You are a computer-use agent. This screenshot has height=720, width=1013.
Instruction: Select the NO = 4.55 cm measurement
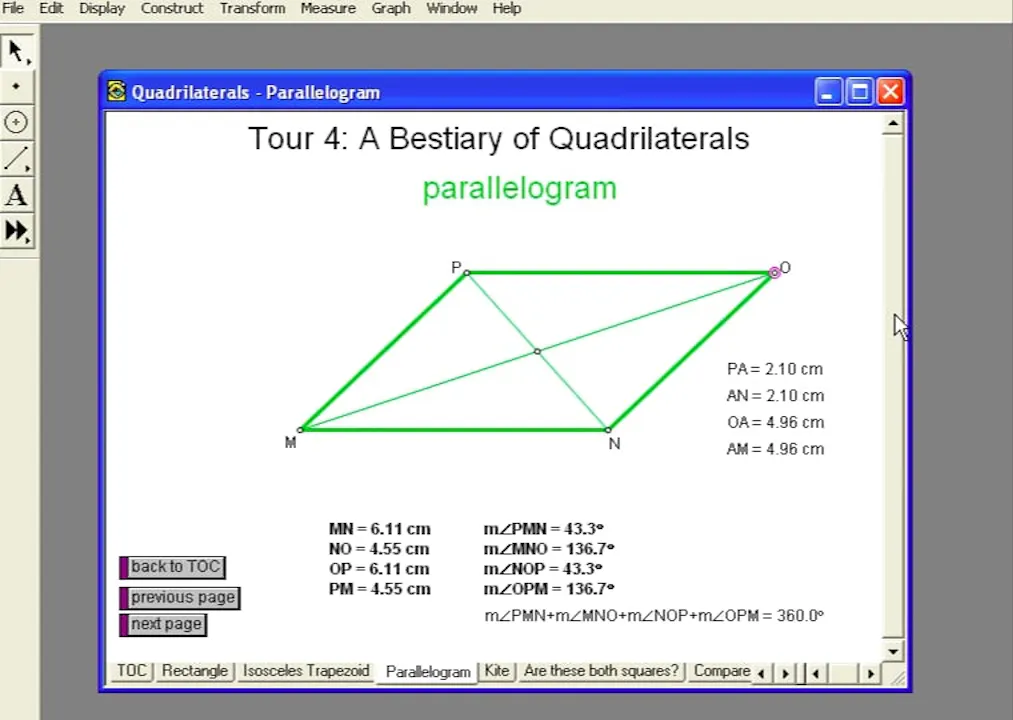pos(379,549)
